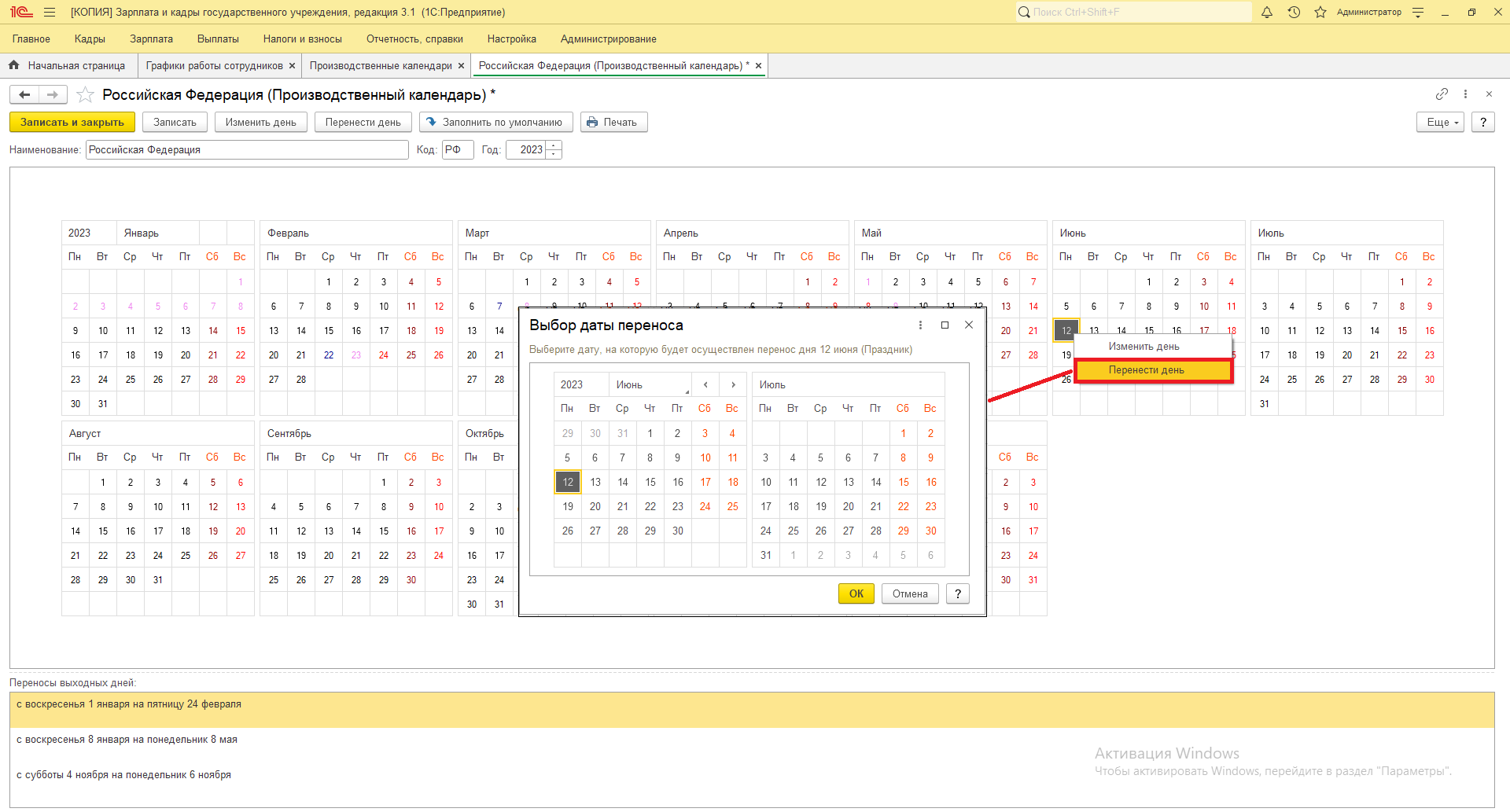Confirm the dialog with OK
This screenshot has width=1510, height=812.
pos(856,593)
